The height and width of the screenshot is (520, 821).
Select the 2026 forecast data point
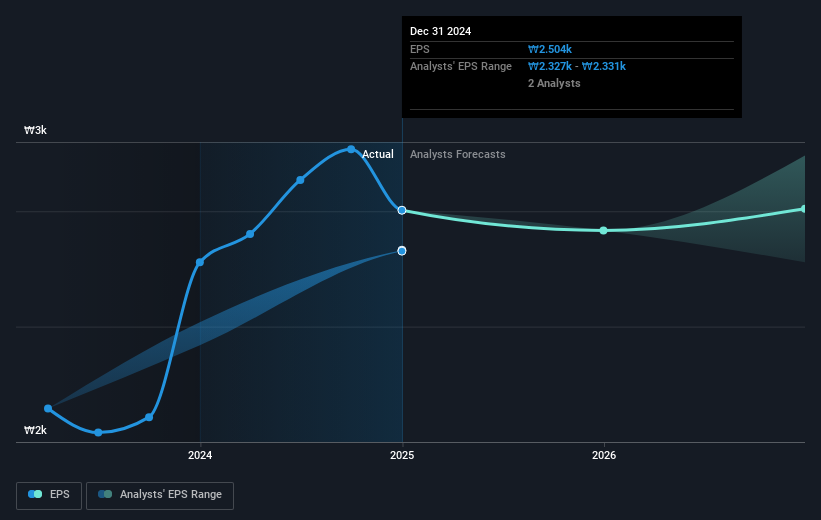pos(603,230)
